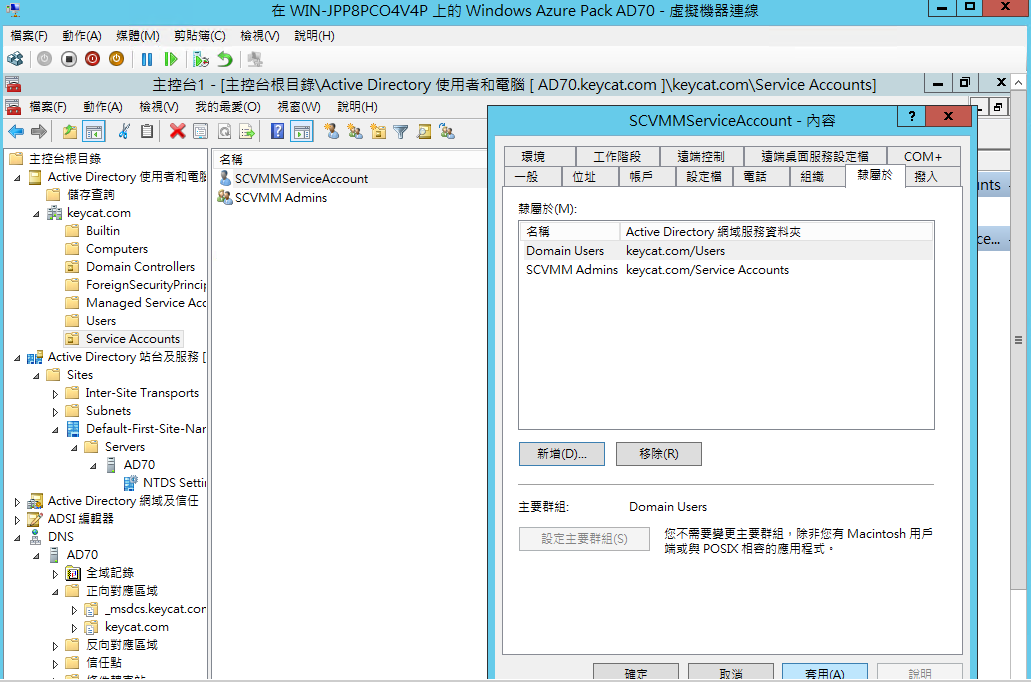Export the list using the toolbar icon
Image resolution: width=1031 pixels, height=682 pixels.
point(247,132)
